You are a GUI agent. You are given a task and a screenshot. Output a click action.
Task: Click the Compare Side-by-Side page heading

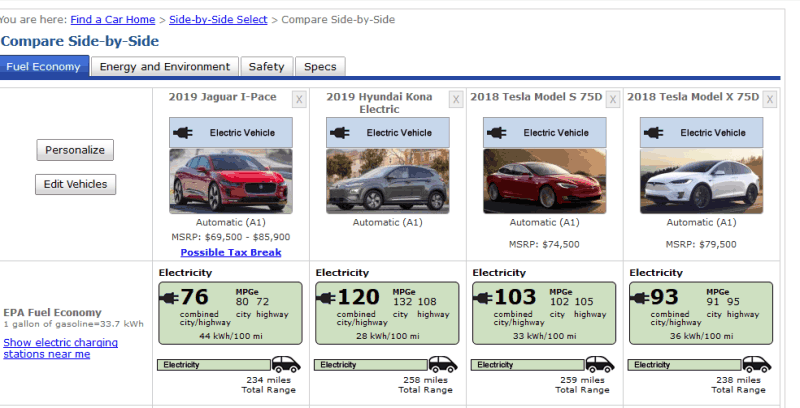tap(80, 41)
